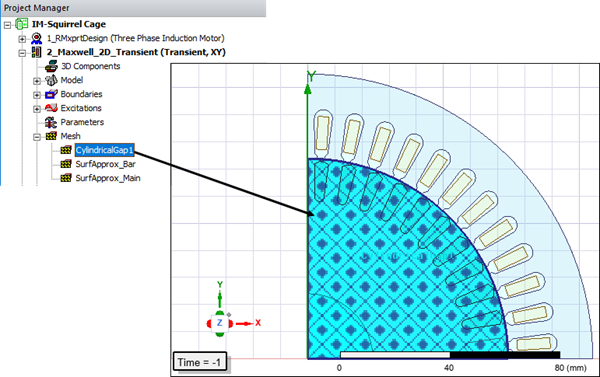Select the Excitations label
Image resolution: width=600 pixels, height=377 pixels.
81,108
